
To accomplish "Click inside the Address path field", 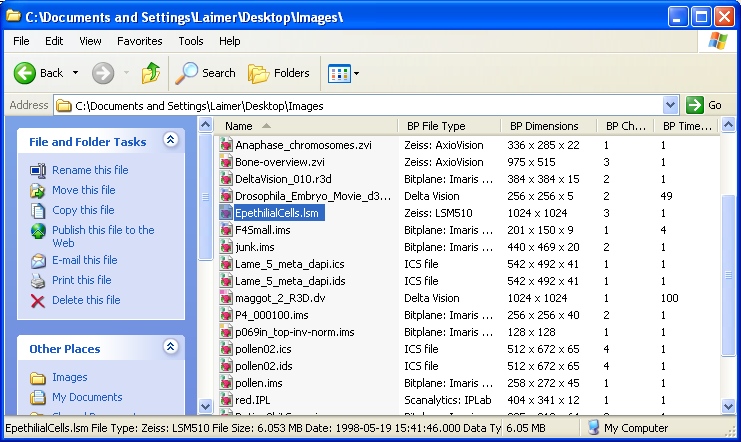I will [359, 105].
